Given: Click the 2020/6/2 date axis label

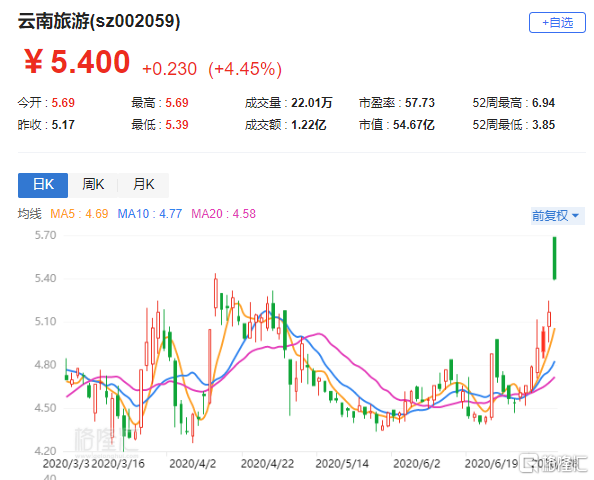Looking at the screenshot, I should pyautogui.click(x=417, y=463).
